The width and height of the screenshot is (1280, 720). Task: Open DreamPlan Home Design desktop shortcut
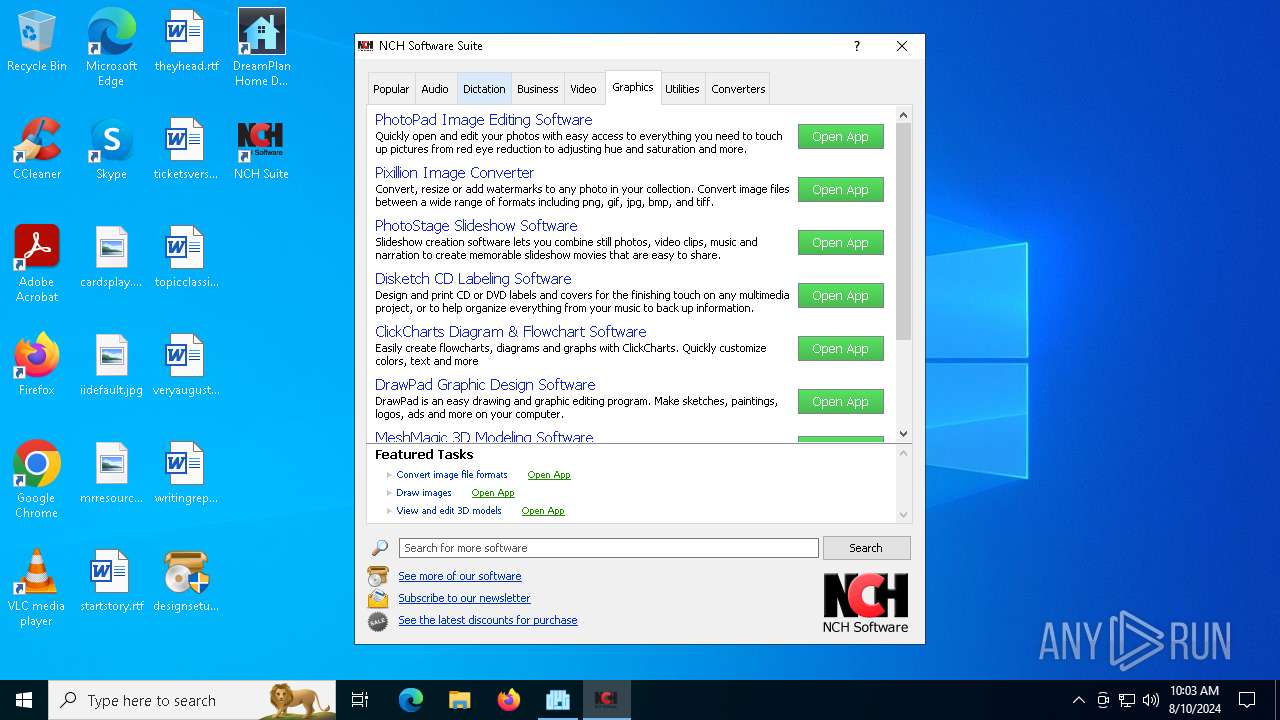261,47
